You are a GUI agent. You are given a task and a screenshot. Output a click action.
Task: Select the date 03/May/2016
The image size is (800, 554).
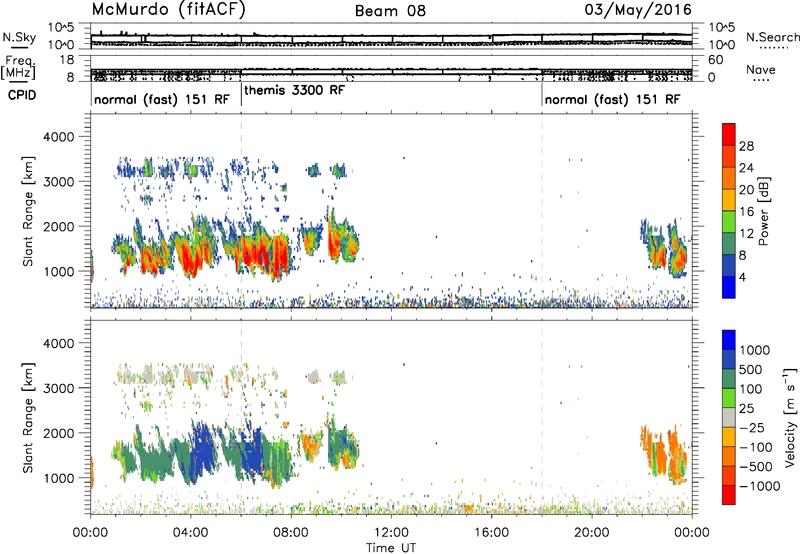[638, 10]
